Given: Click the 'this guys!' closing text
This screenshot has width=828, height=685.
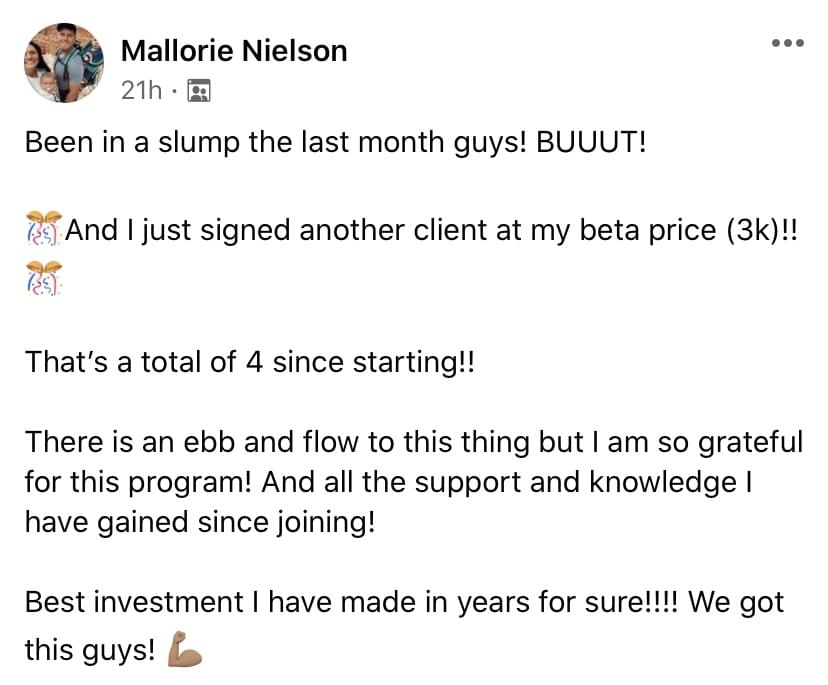Looking at the screenshot, I should (x=90, y=650).
